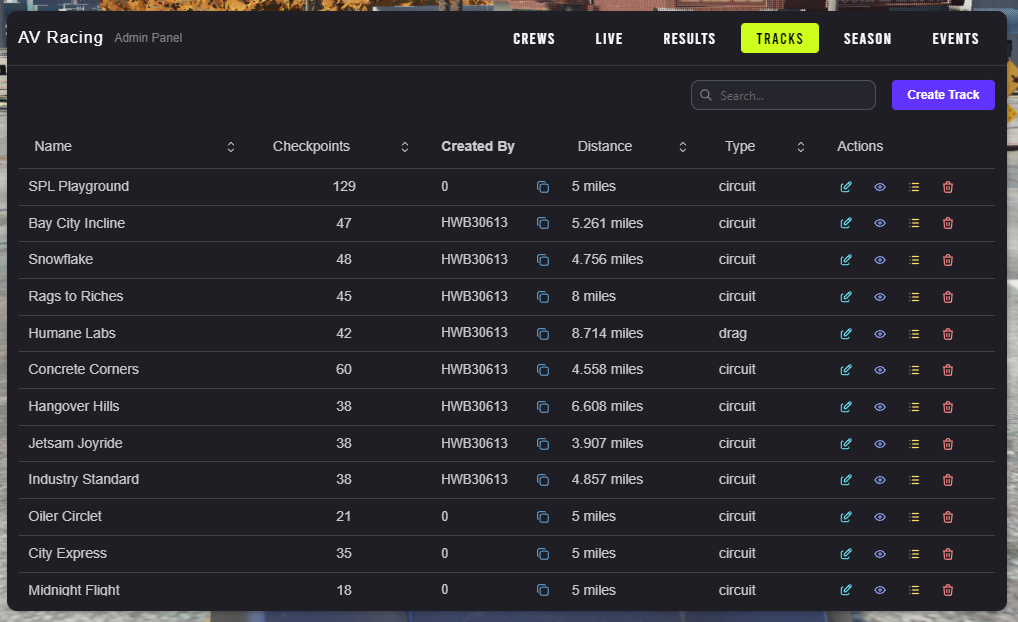Edit the SPL Playground track
Screen dimensions: 1018x622
point(846,187)
